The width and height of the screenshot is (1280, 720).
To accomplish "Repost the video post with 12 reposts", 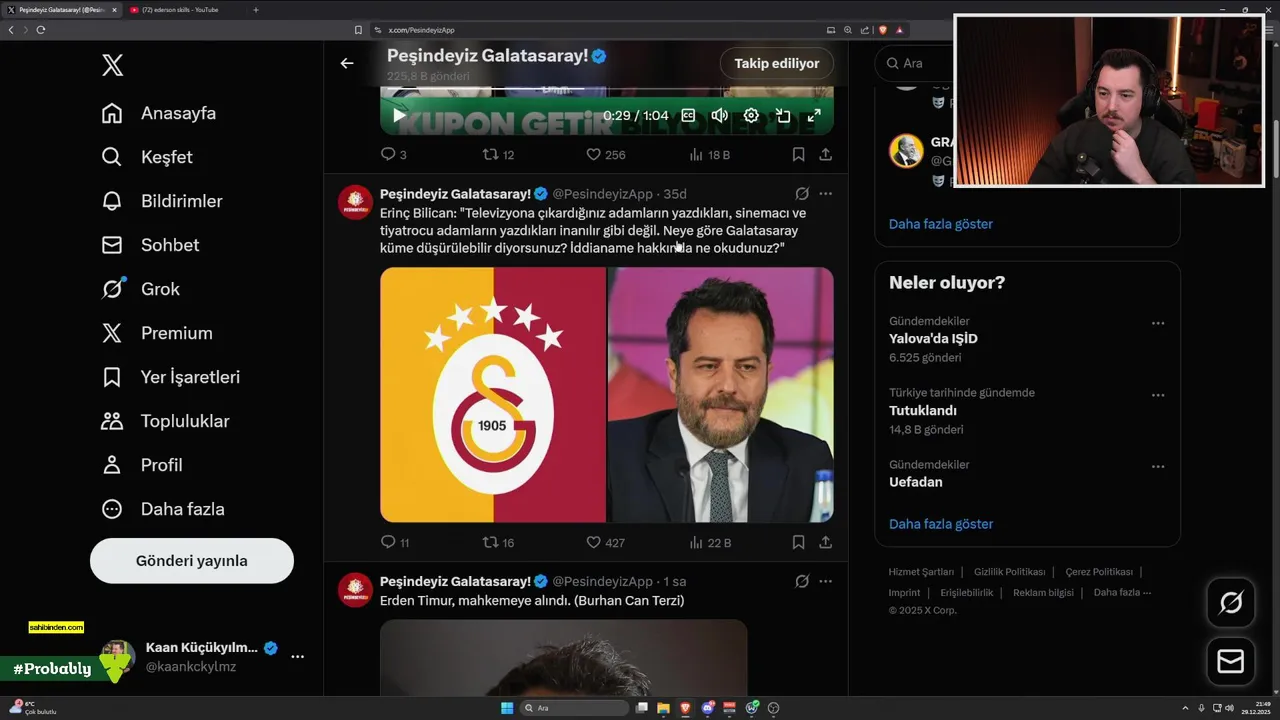I will [498, 155].
